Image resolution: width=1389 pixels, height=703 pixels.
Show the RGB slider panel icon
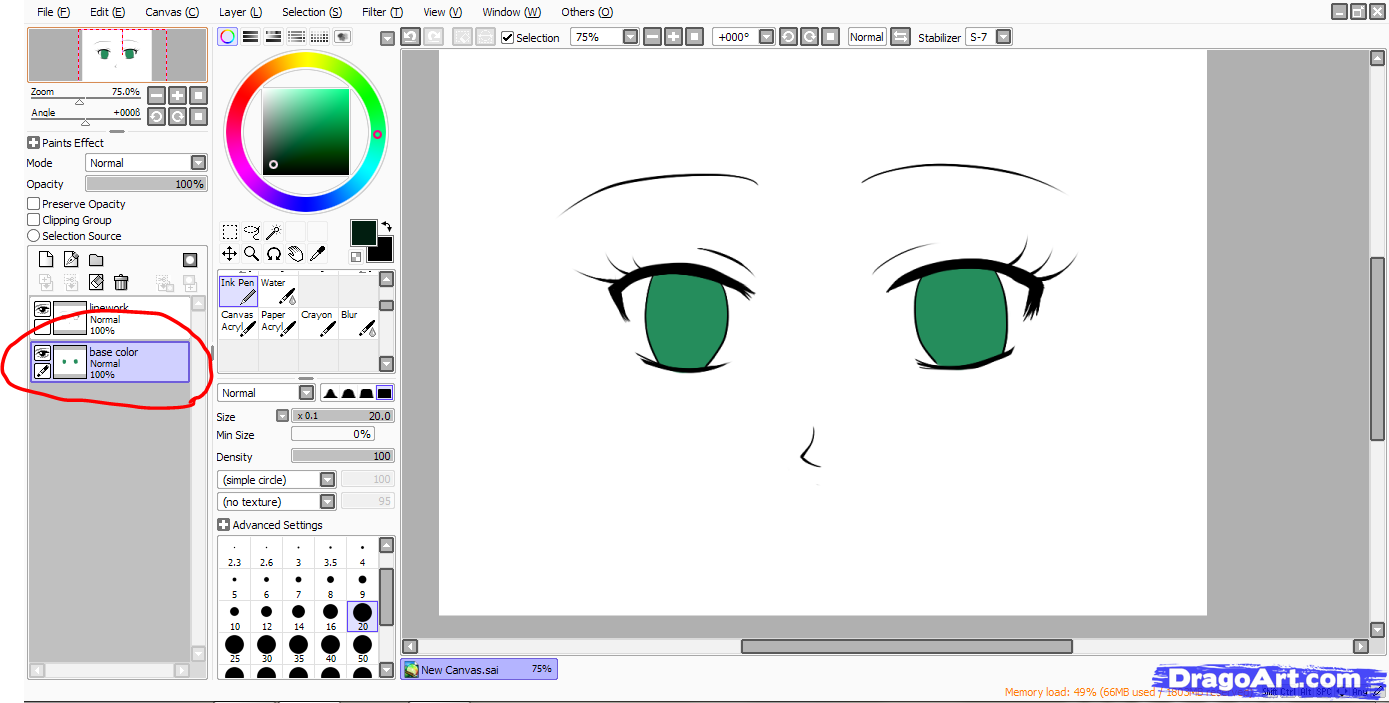coord(250,37)
